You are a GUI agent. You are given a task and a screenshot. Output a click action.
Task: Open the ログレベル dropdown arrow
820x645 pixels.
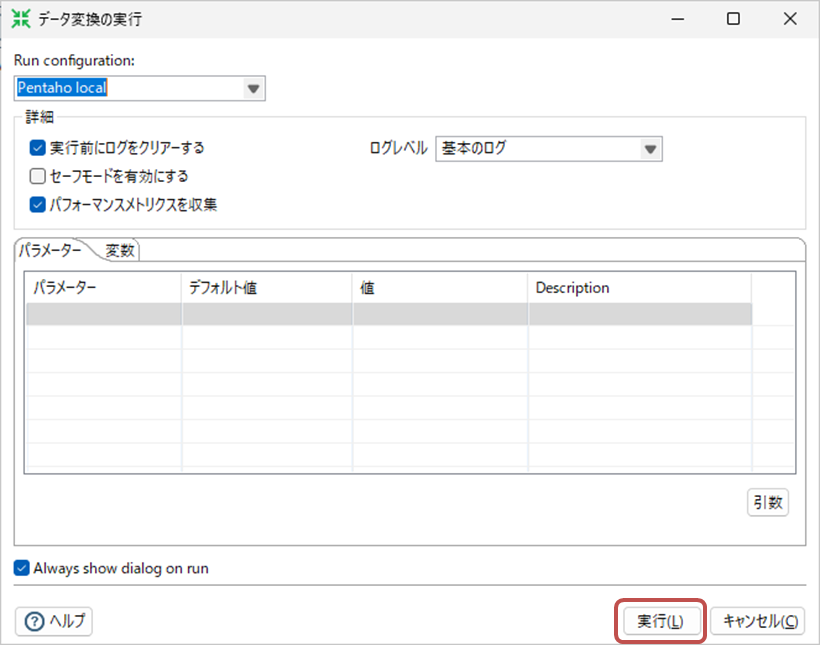[650, 149]
